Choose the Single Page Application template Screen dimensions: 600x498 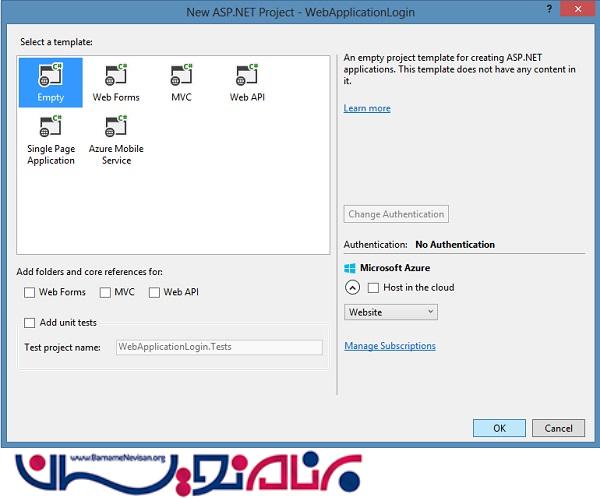(51, 140)
